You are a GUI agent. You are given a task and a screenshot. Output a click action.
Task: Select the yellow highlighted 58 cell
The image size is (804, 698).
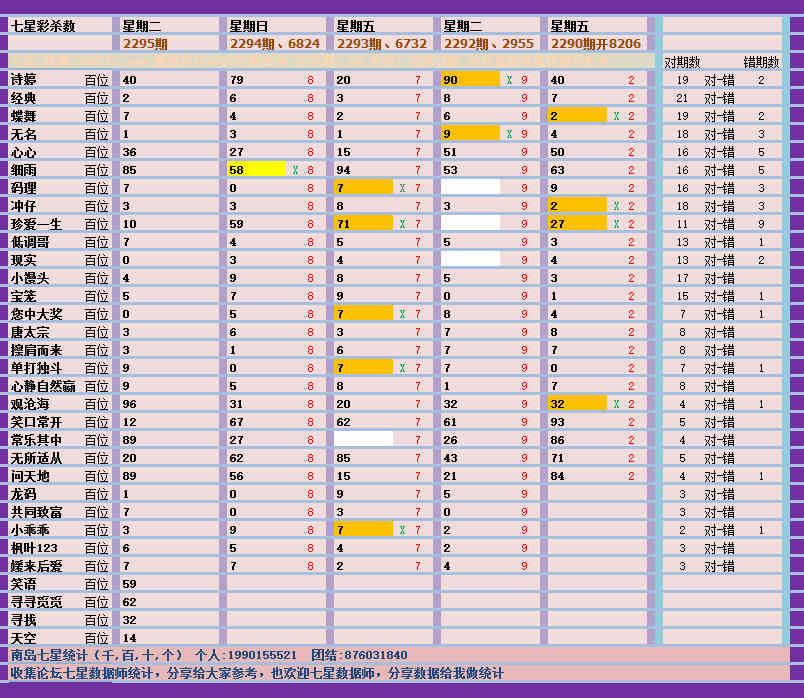[256, 170]
